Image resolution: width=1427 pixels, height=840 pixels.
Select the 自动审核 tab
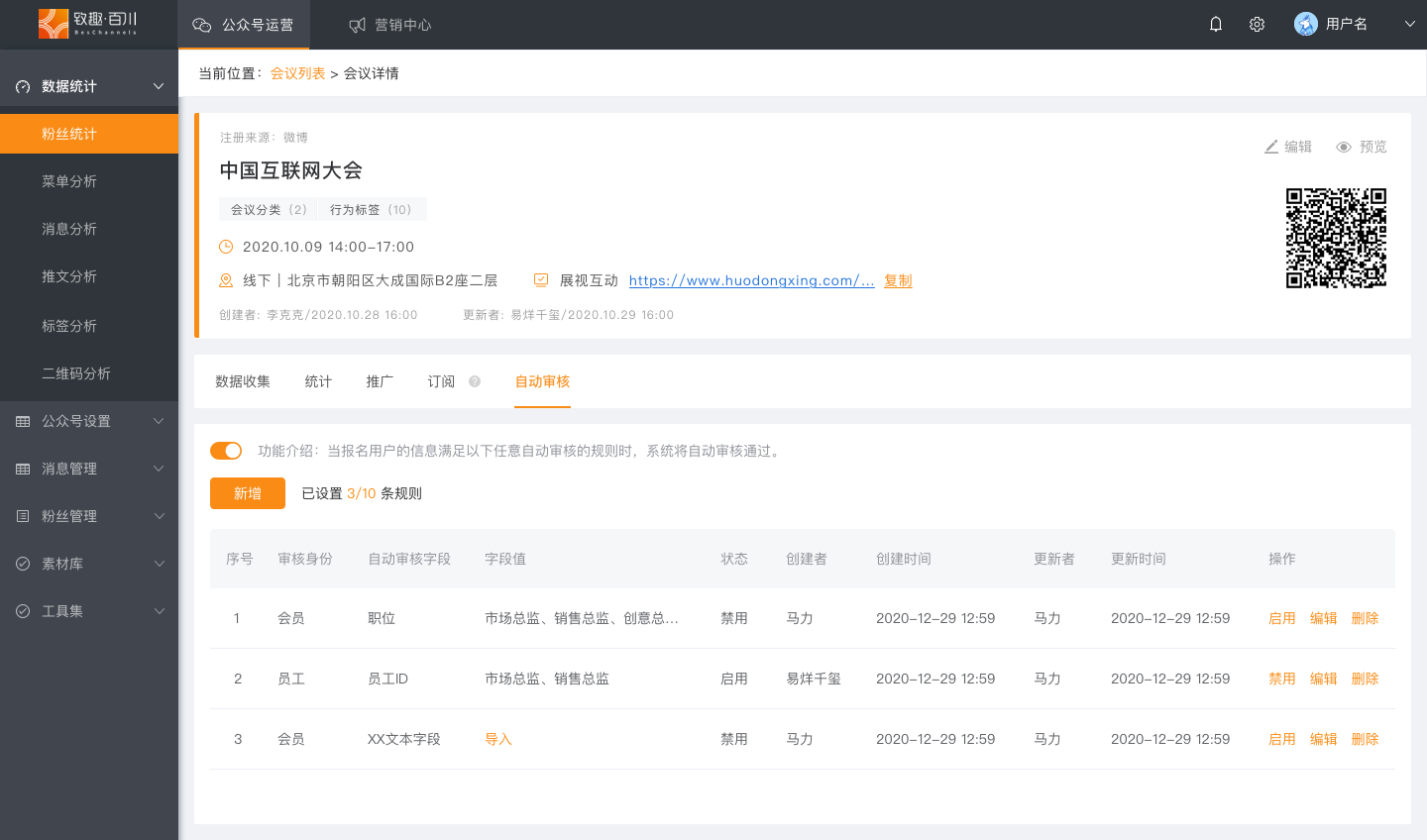[x=542, y=381]
